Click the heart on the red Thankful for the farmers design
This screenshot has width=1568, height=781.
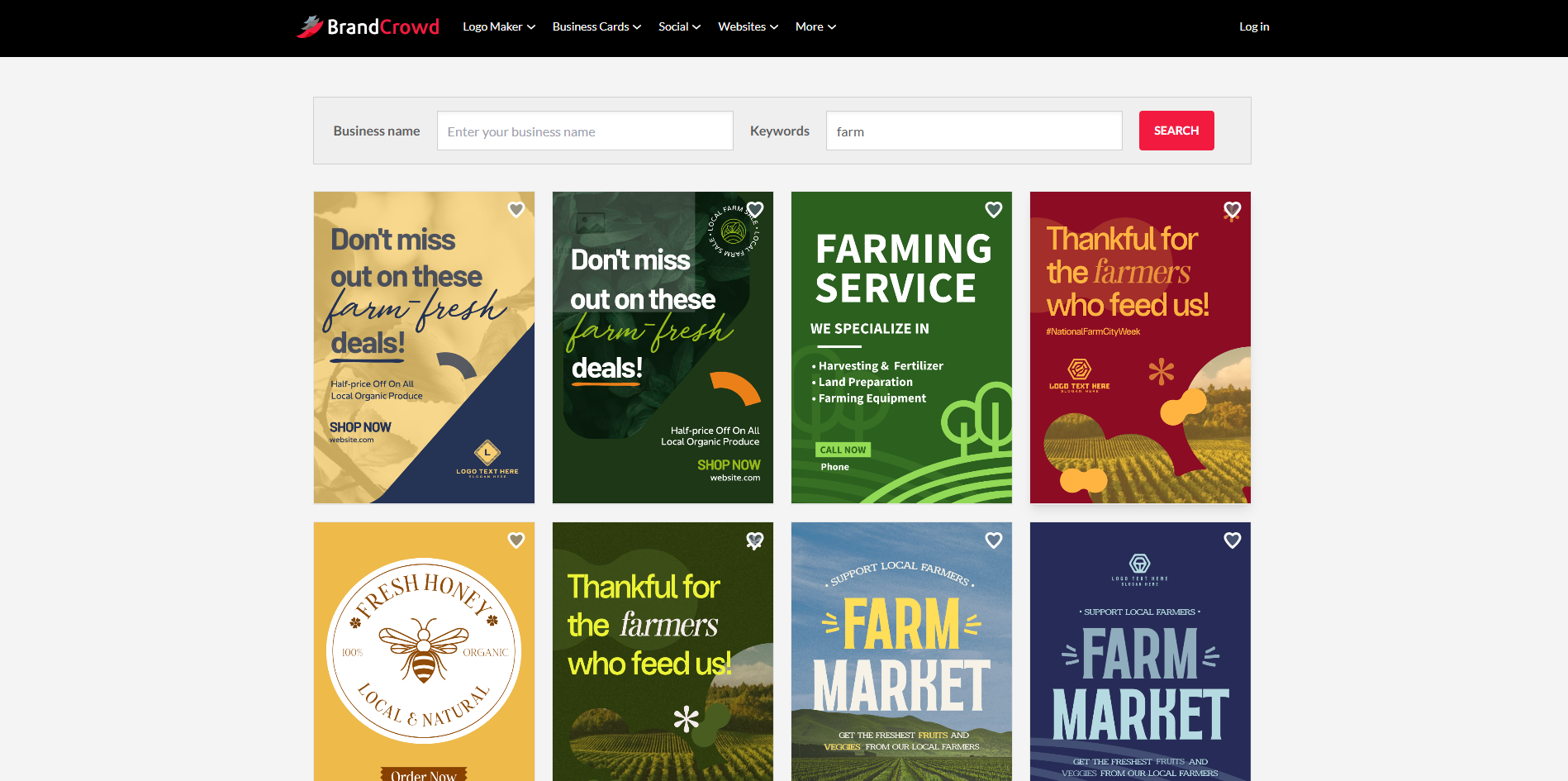[1232, 210]
